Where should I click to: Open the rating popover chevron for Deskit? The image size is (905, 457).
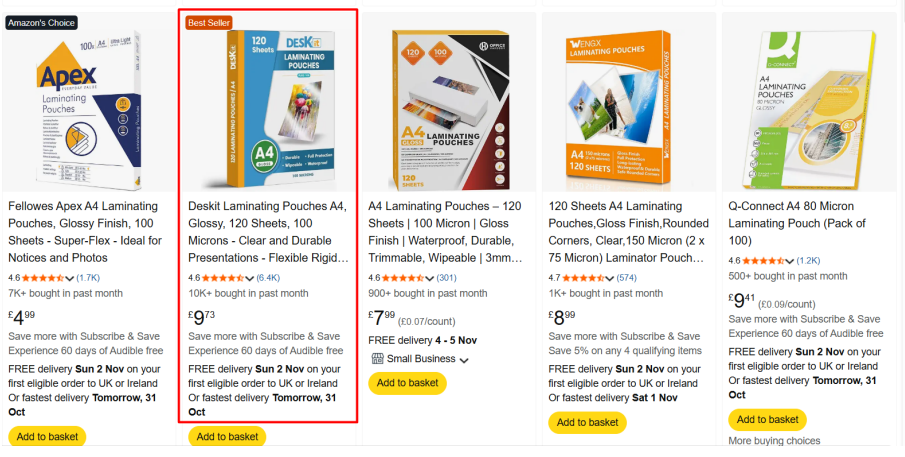pos(250,279)
